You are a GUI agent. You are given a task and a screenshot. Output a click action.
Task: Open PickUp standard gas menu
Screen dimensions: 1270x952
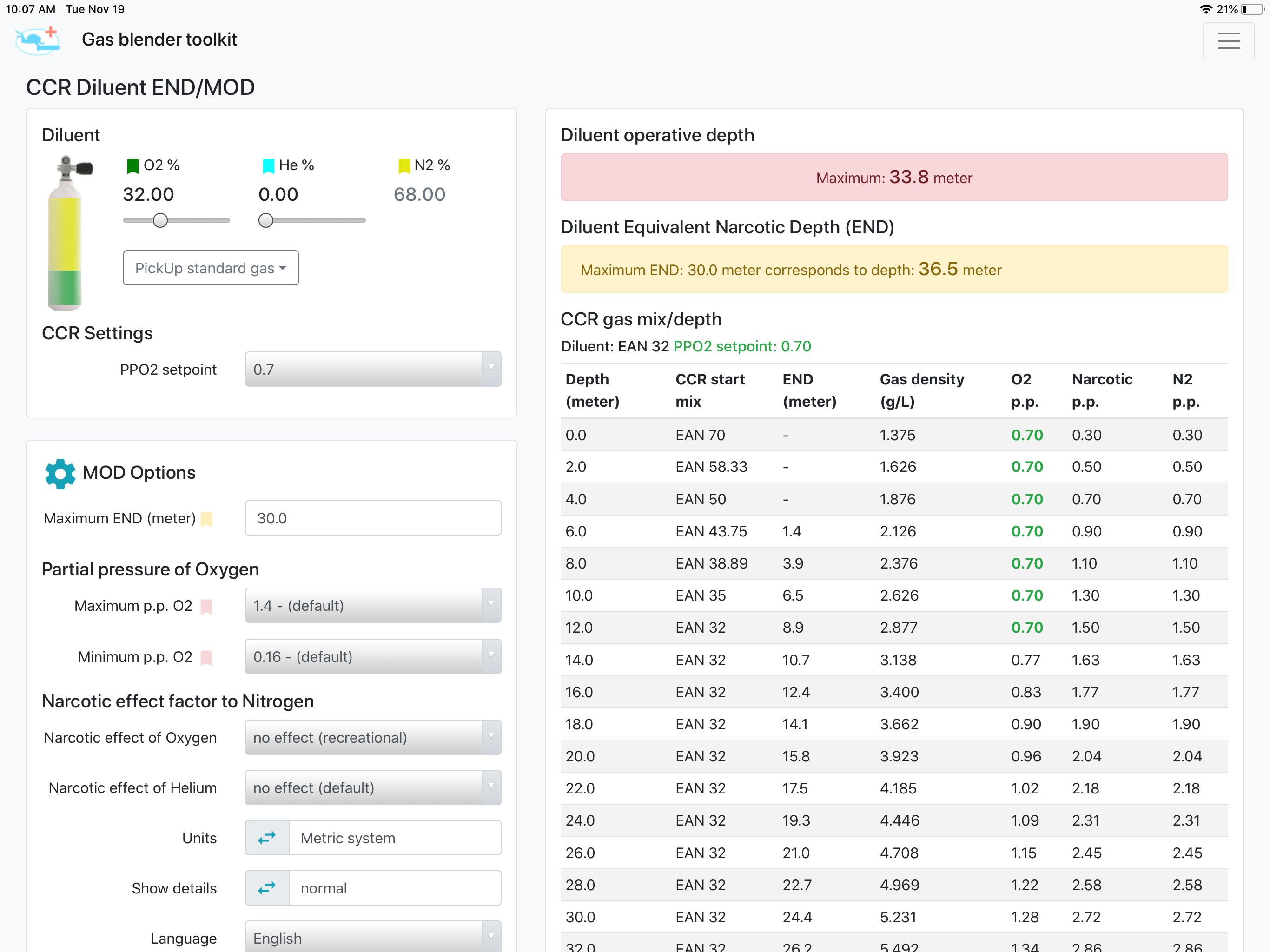[x=211, y=268]
